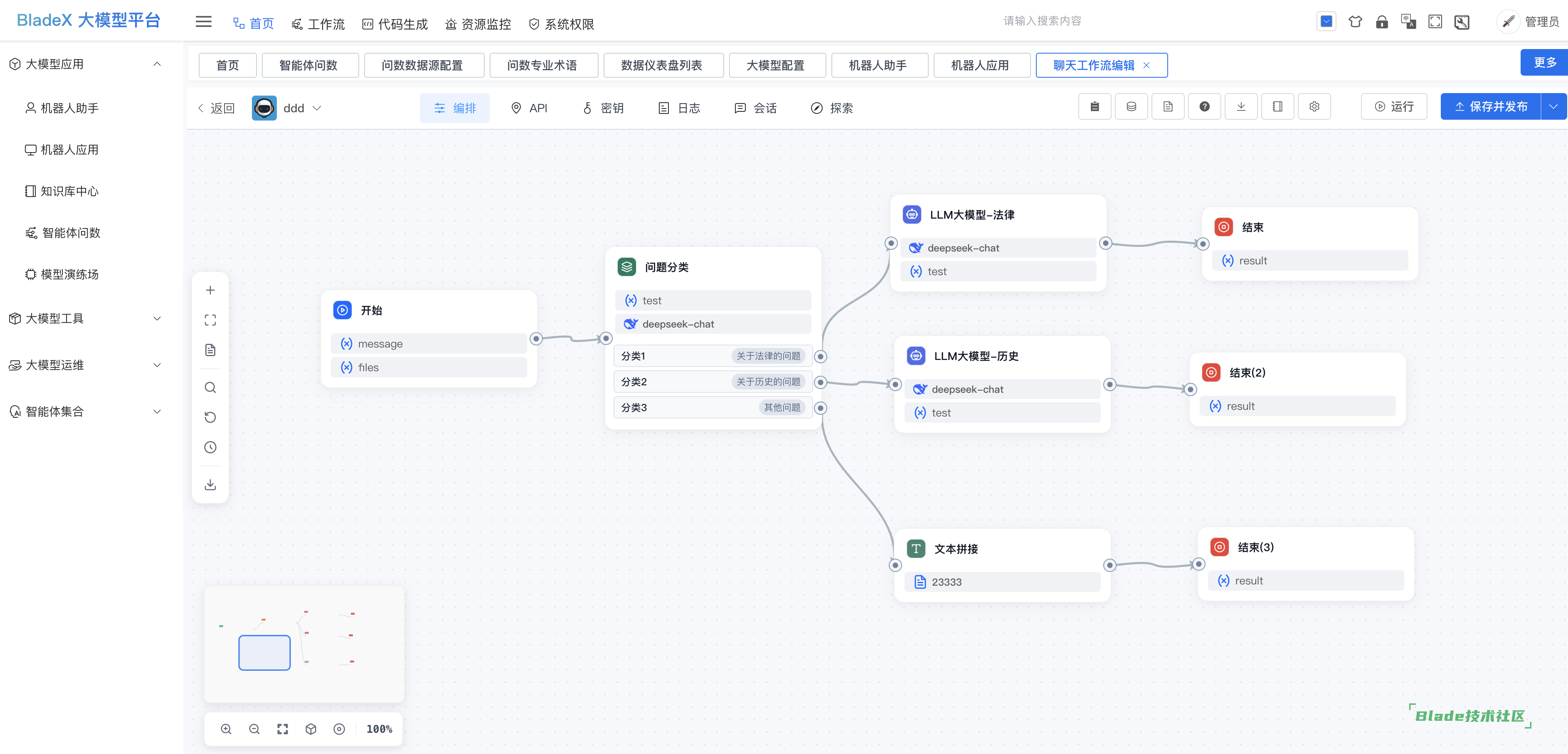Screen dimensions: 1568x754
Task: Open the help question mark icon
Action: (x=1204, y=107)
